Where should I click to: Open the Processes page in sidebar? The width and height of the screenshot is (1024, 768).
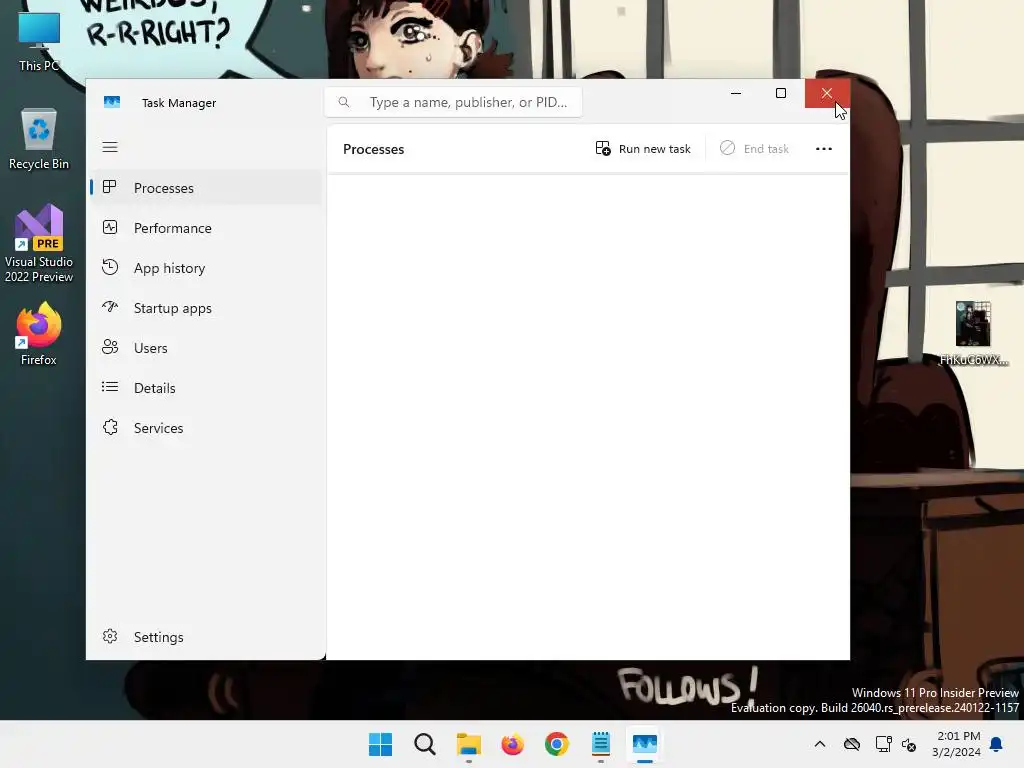click(x=206, y=188)
